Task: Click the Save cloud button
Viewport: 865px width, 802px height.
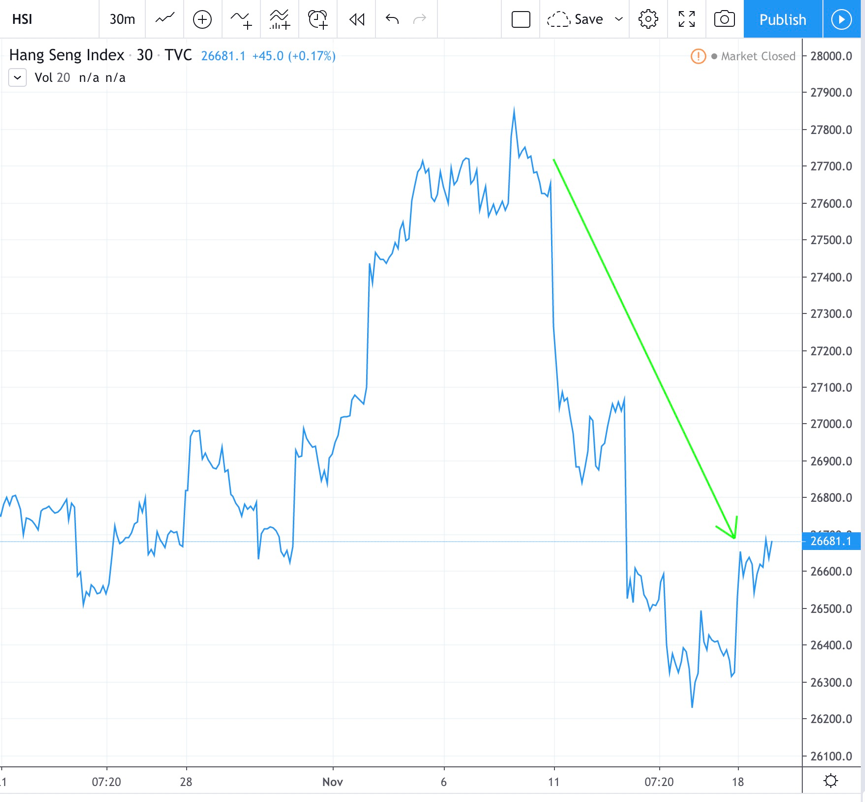Action: click(x=576, y=19)
